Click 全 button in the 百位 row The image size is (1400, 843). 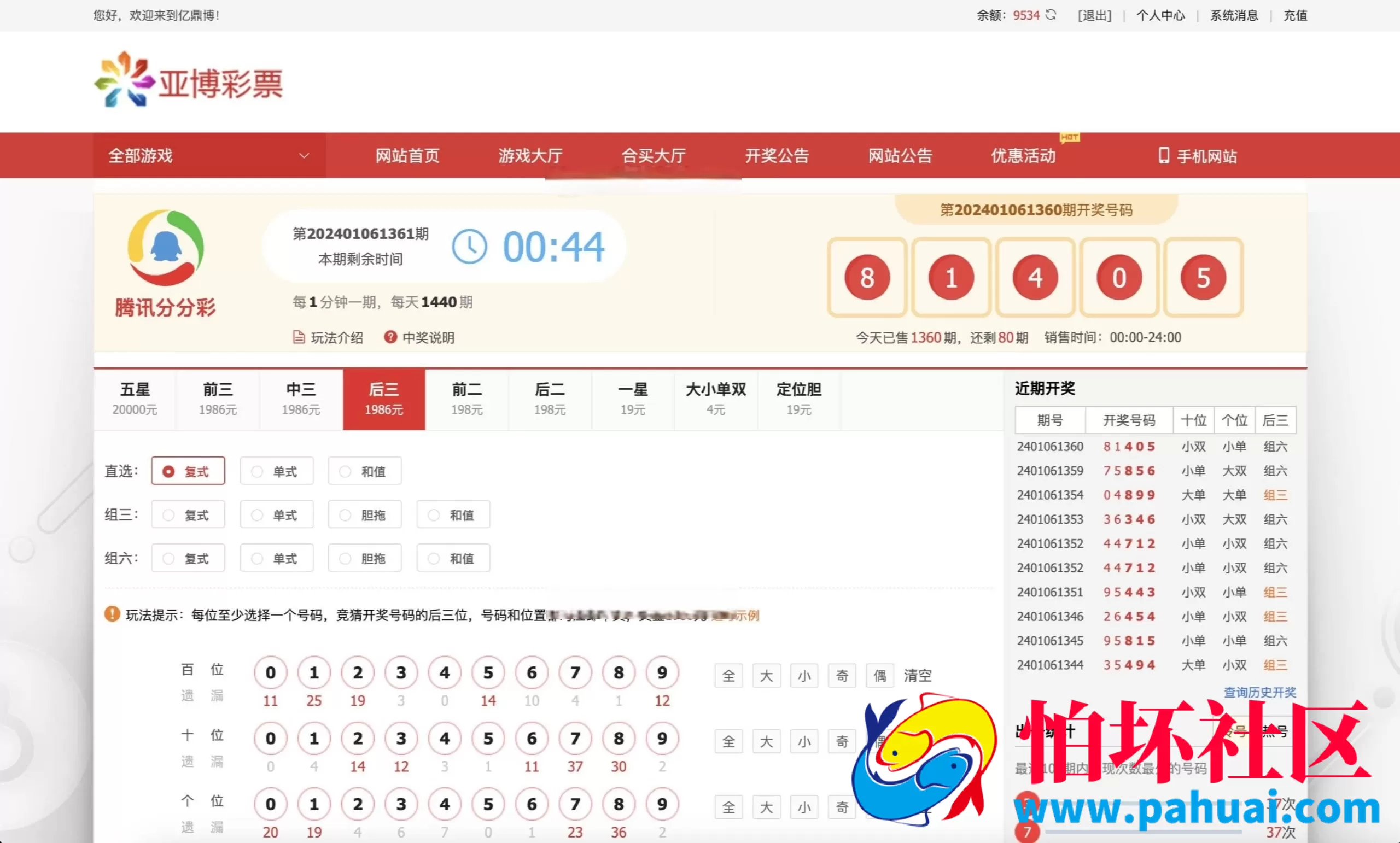729,675
